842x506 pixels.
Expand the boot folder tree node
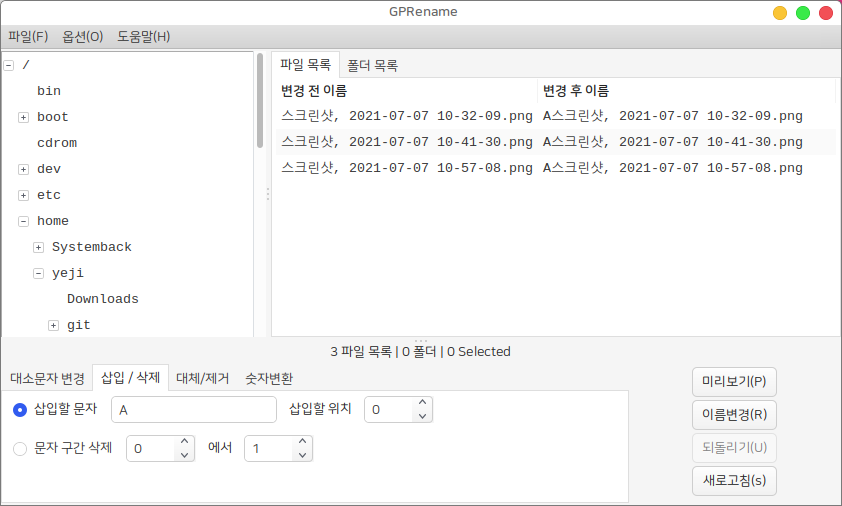(23, 118)
